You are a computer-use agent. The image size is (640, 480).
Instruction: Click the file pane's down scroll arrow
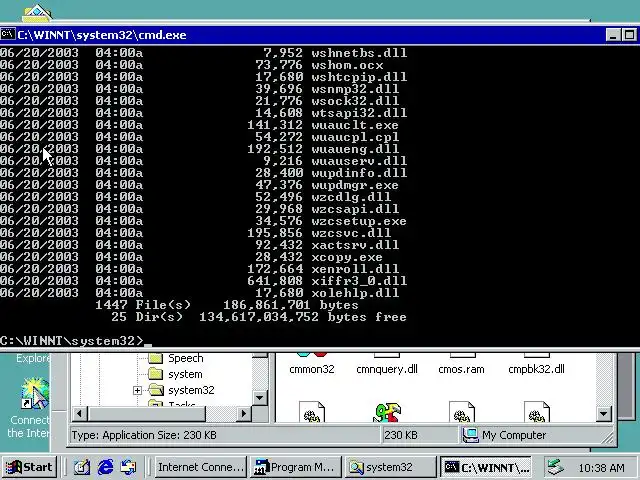[x=603, y=414]
